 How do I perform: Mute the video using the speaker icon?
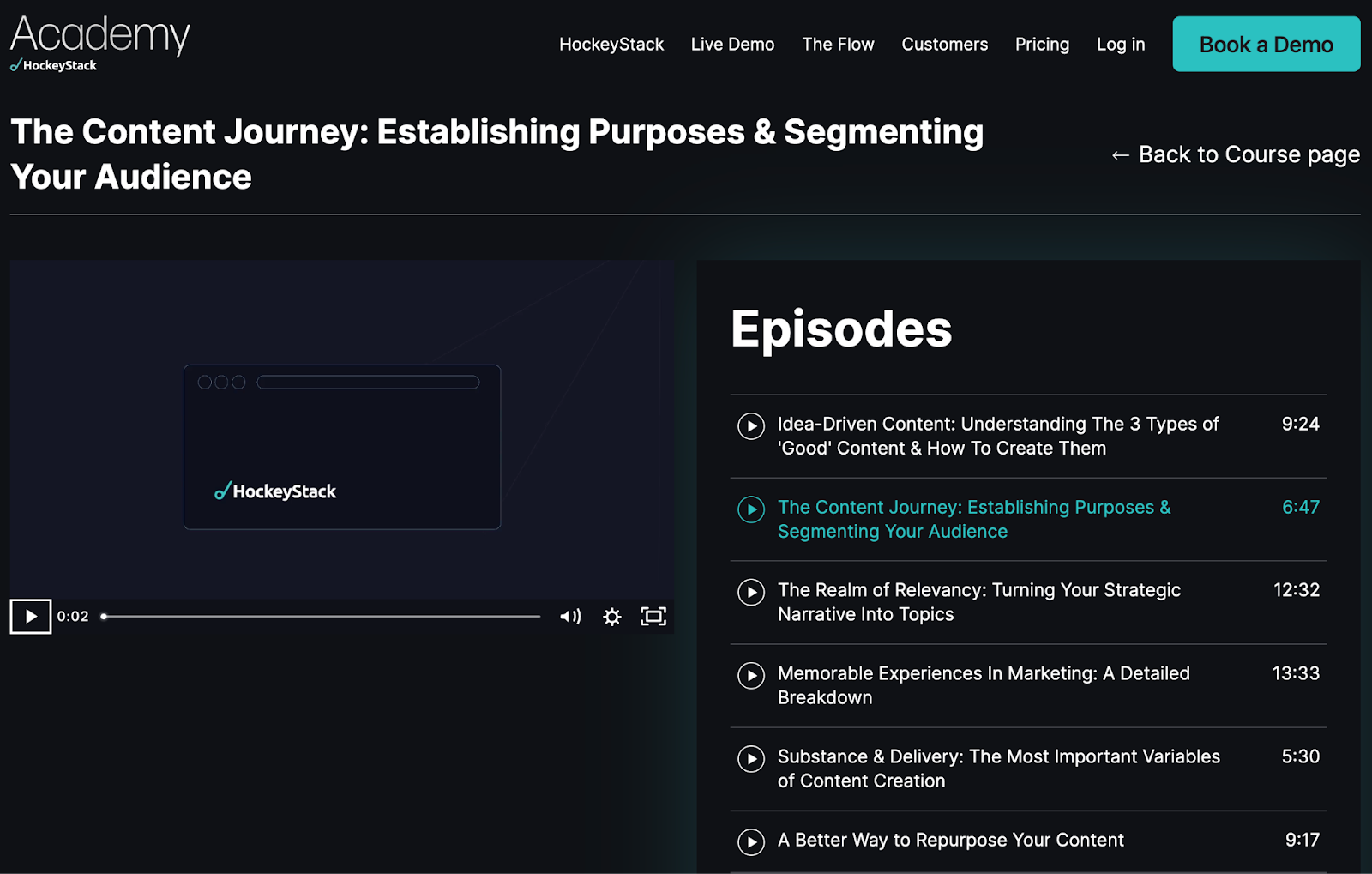coord(570,616)
